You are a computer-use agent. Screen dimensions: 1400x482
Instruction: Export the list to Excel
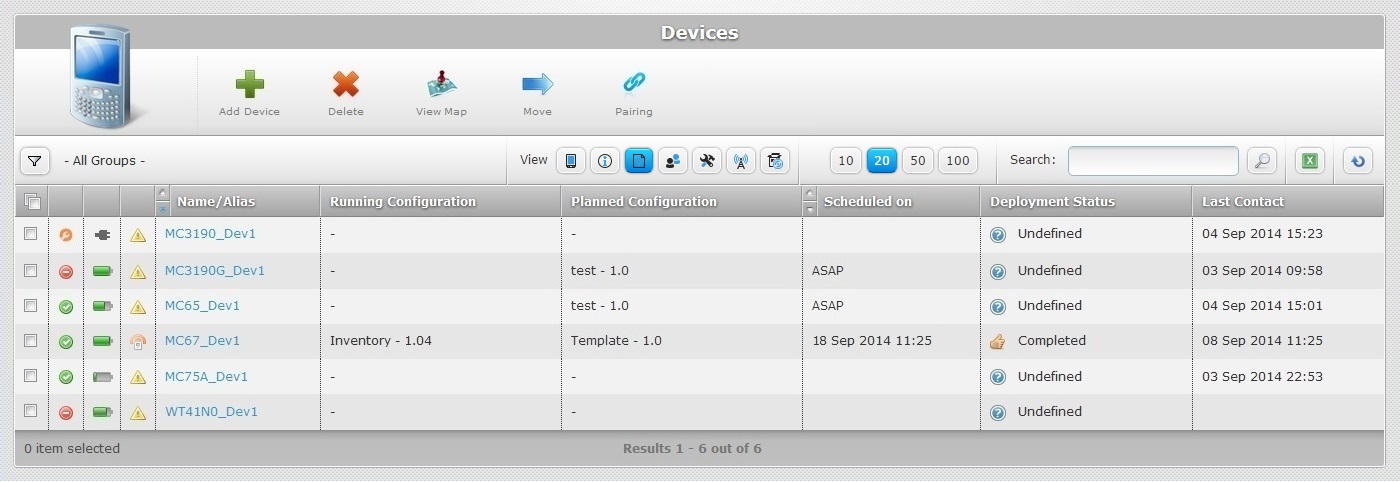[x=1310, y=161]
